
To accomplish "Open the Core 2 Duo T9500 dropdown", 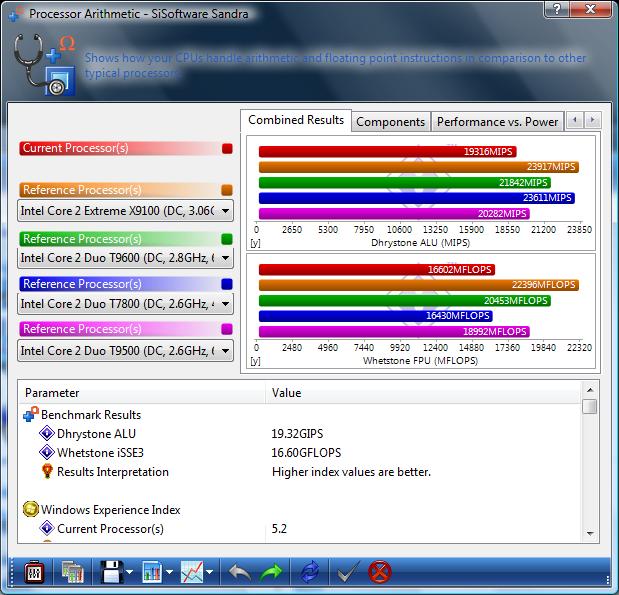I will [125, 351].
